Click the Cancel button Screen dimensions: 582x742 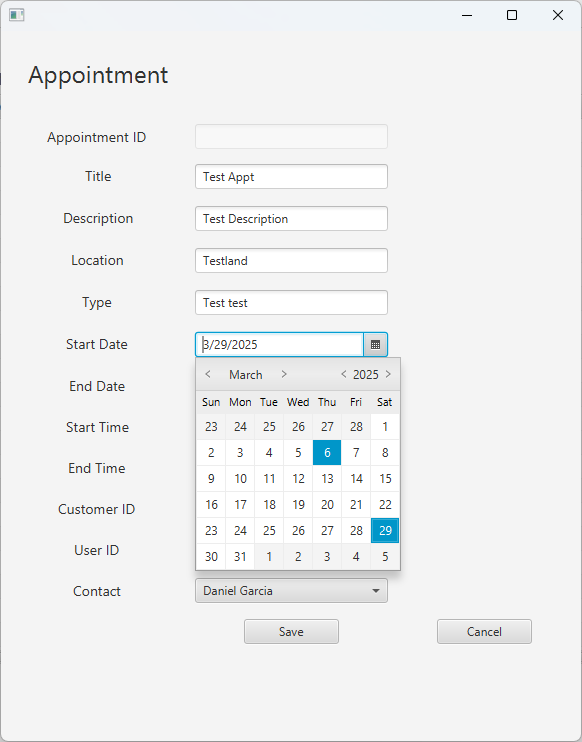click(x=485, y=632)
